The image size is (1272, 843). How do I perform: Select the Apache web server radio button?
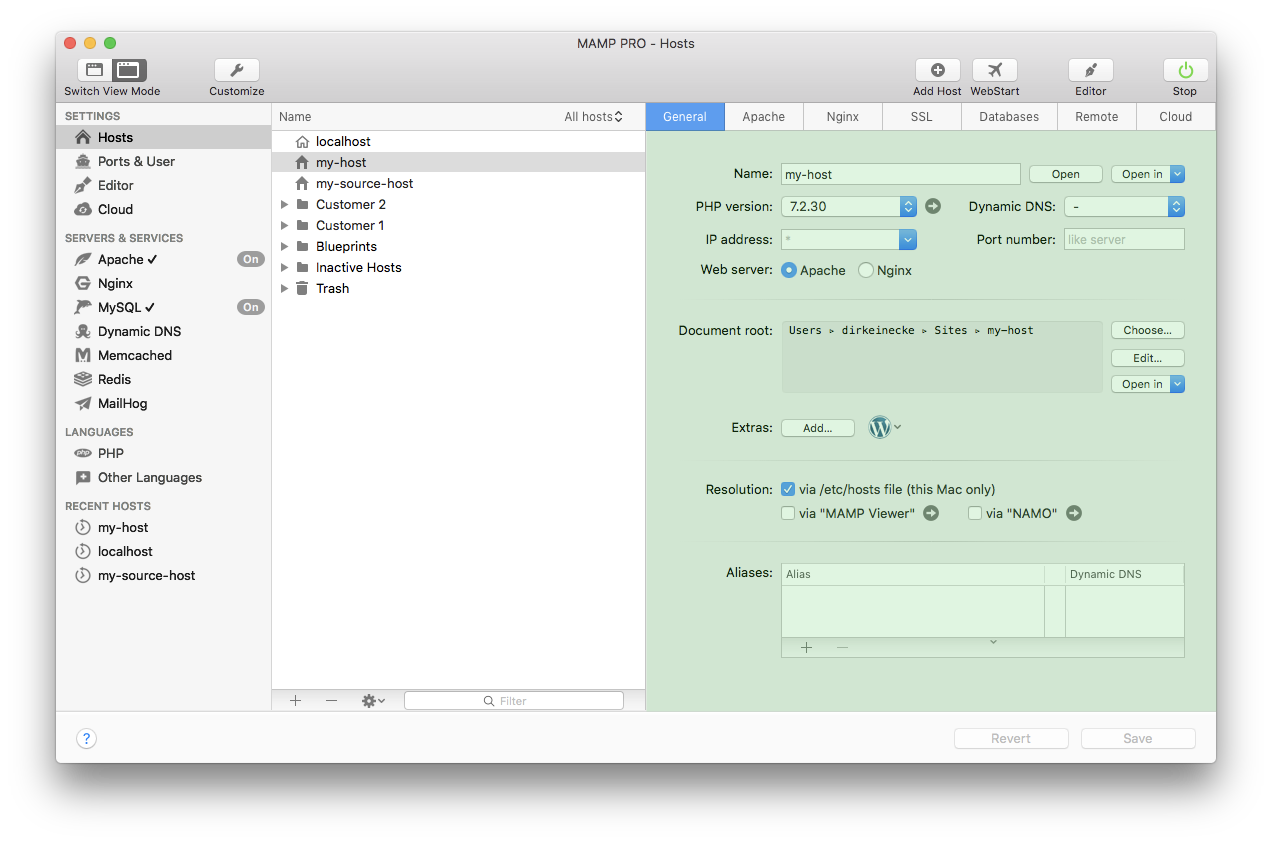coord(789,270)
